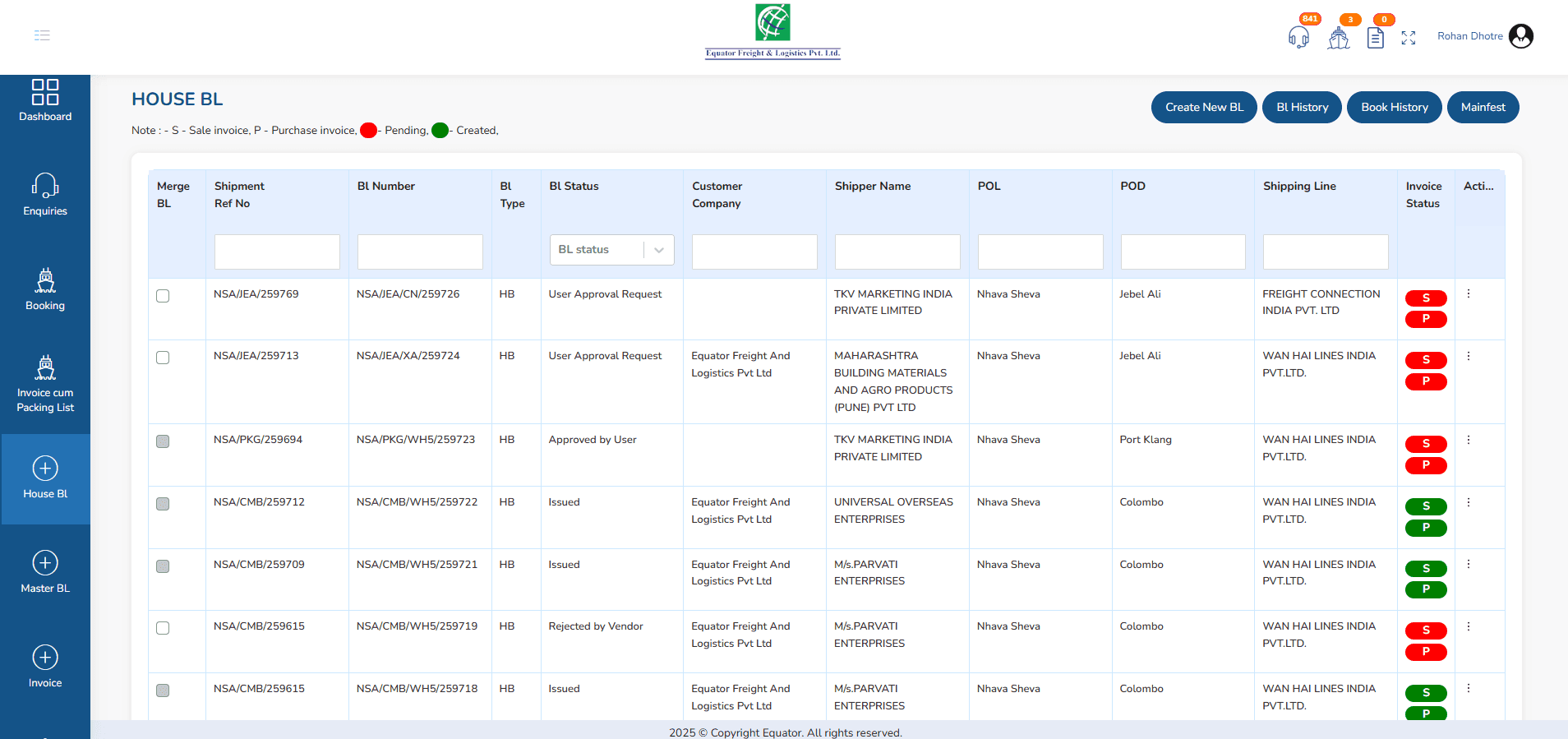
Task: Click the Create New BL button
Action: tap(1204, 108)
